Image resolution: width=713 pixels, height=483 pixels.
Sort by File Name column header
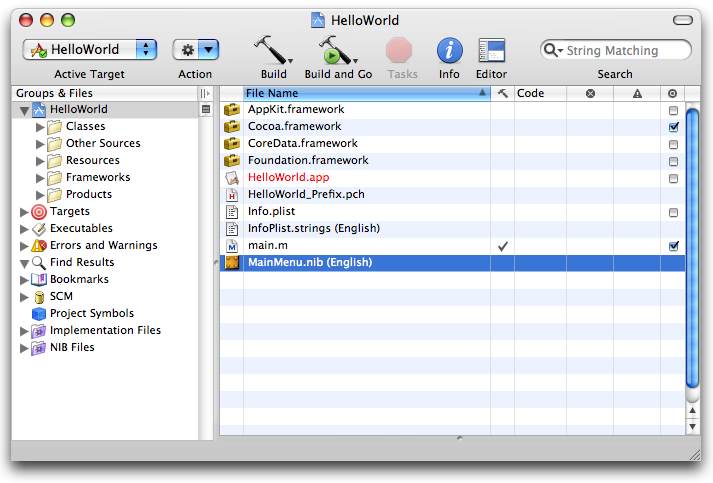coord(367,93)
